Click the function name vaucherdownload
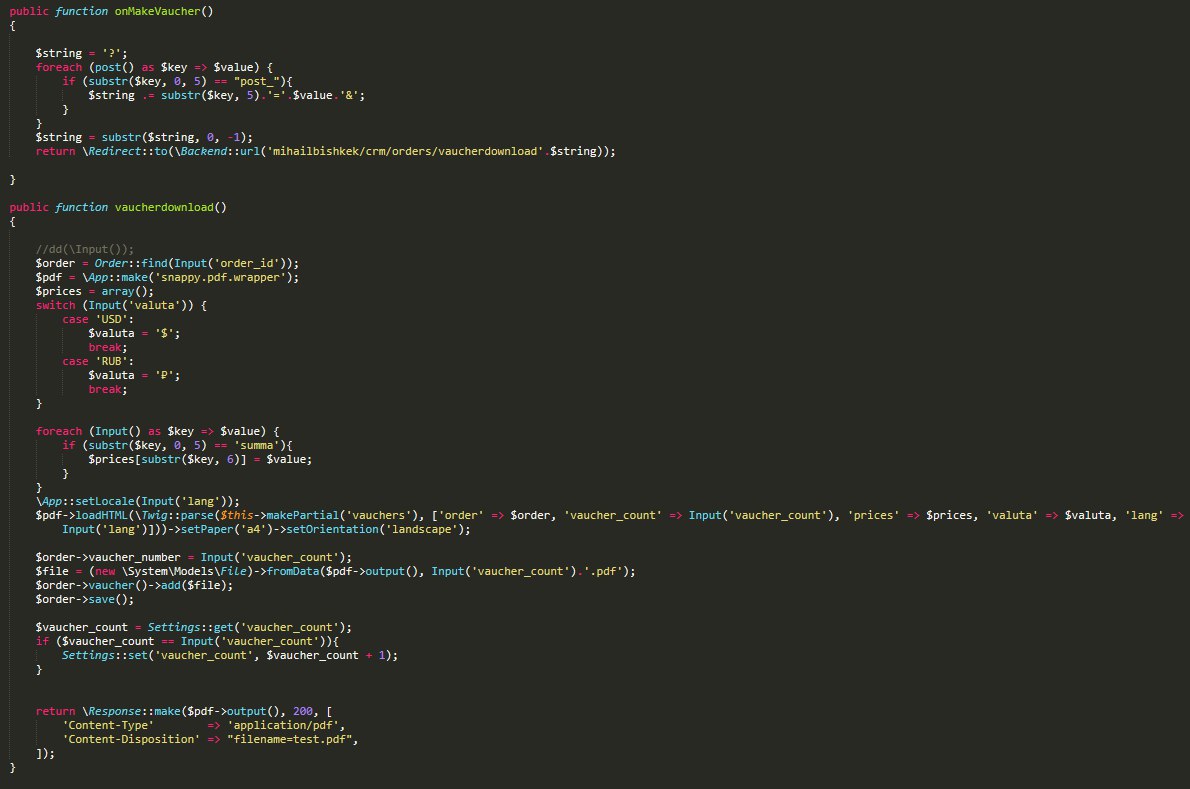This screenshot has width=1190, height=789. (x=164, y=207)
